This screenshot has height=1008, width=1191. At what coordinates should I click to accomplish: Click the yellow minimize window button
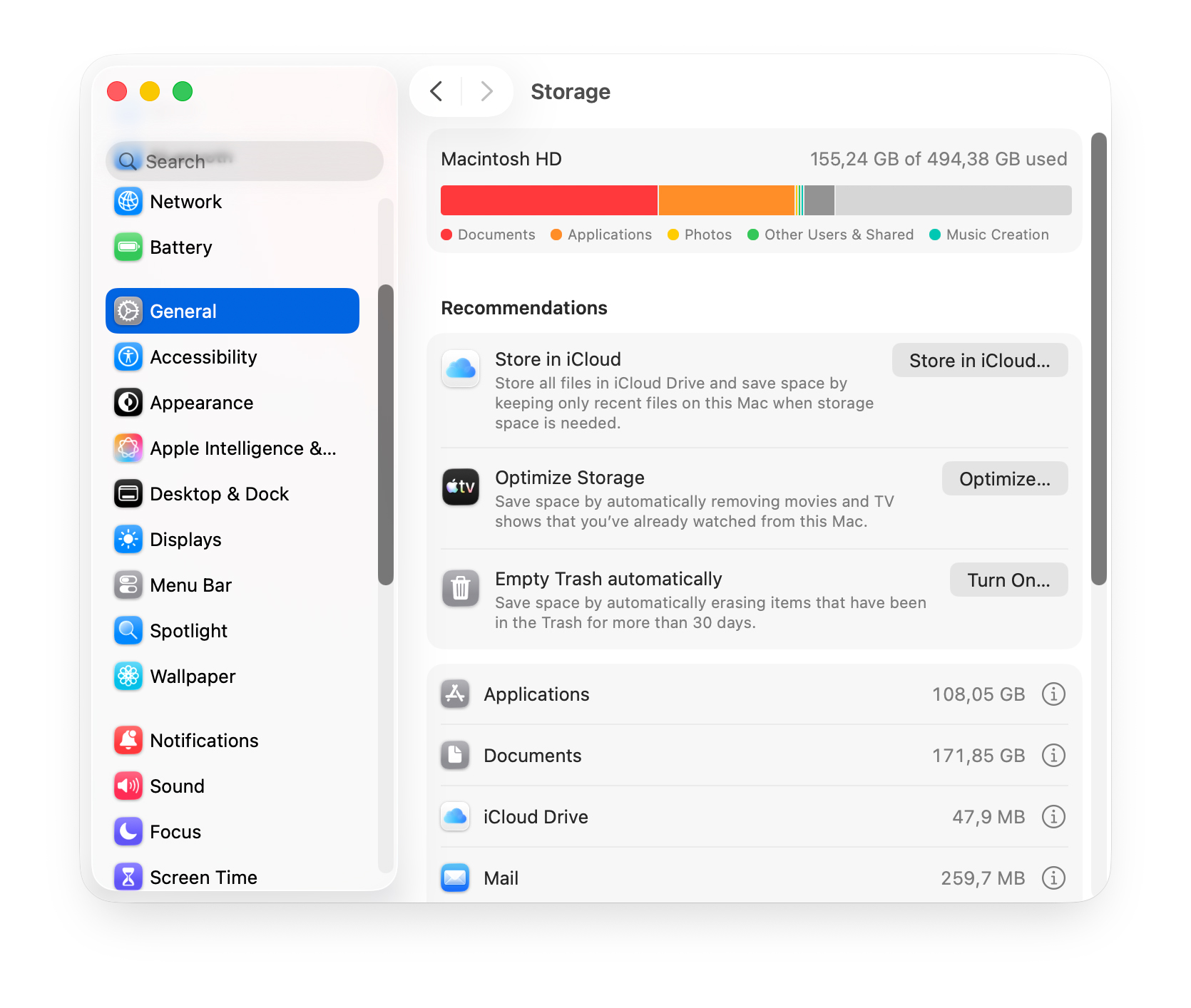[150, 91]
